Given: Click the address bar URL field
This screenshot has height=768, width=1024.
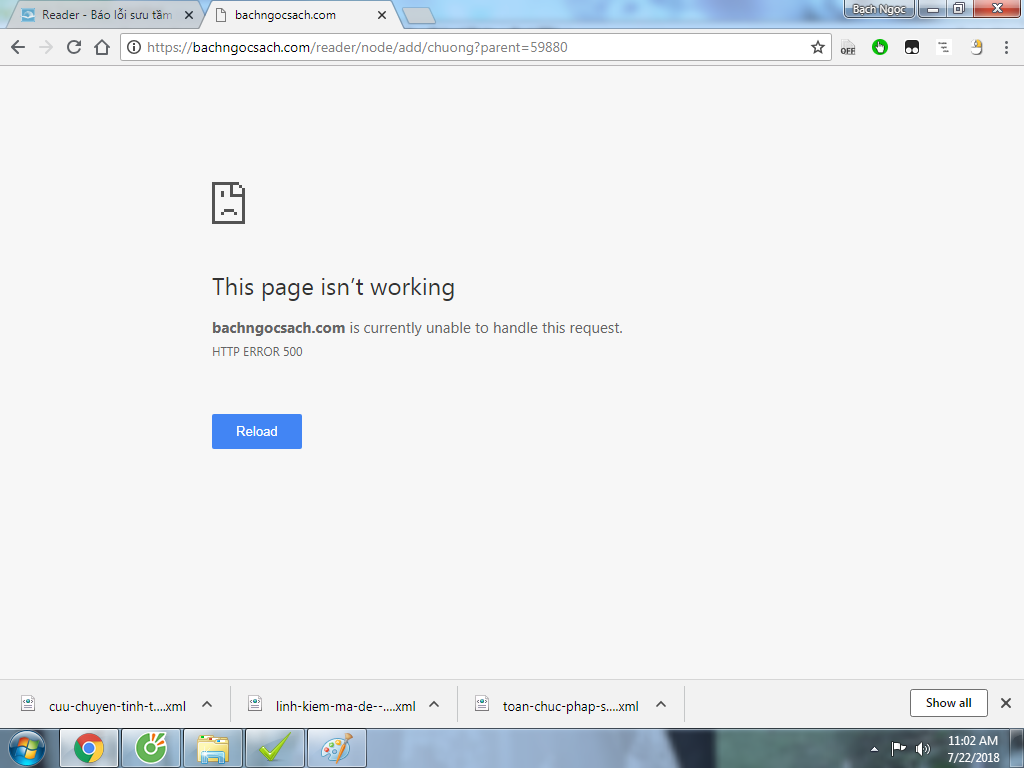Looking at the screenshot, I should (x=470, y=47).
